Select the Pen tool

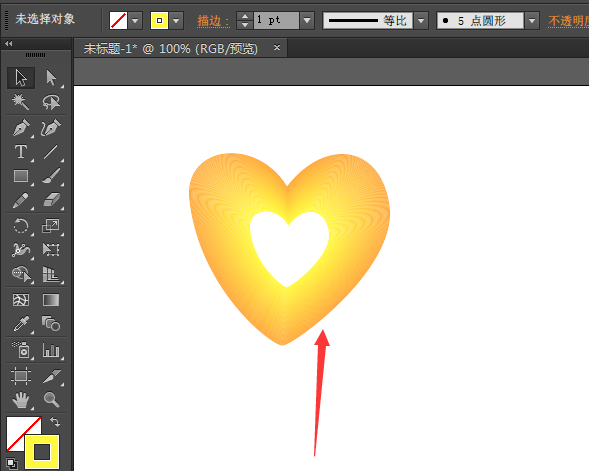point(21,128)
